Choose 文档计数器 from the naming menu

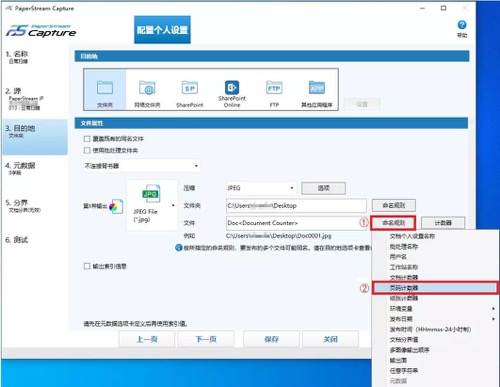coord(404,277)
